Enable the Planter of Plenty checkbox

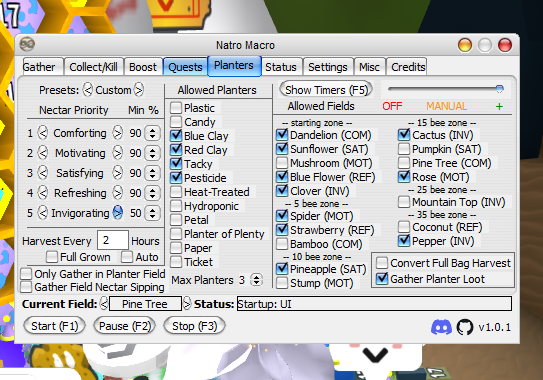coord(176,234)
